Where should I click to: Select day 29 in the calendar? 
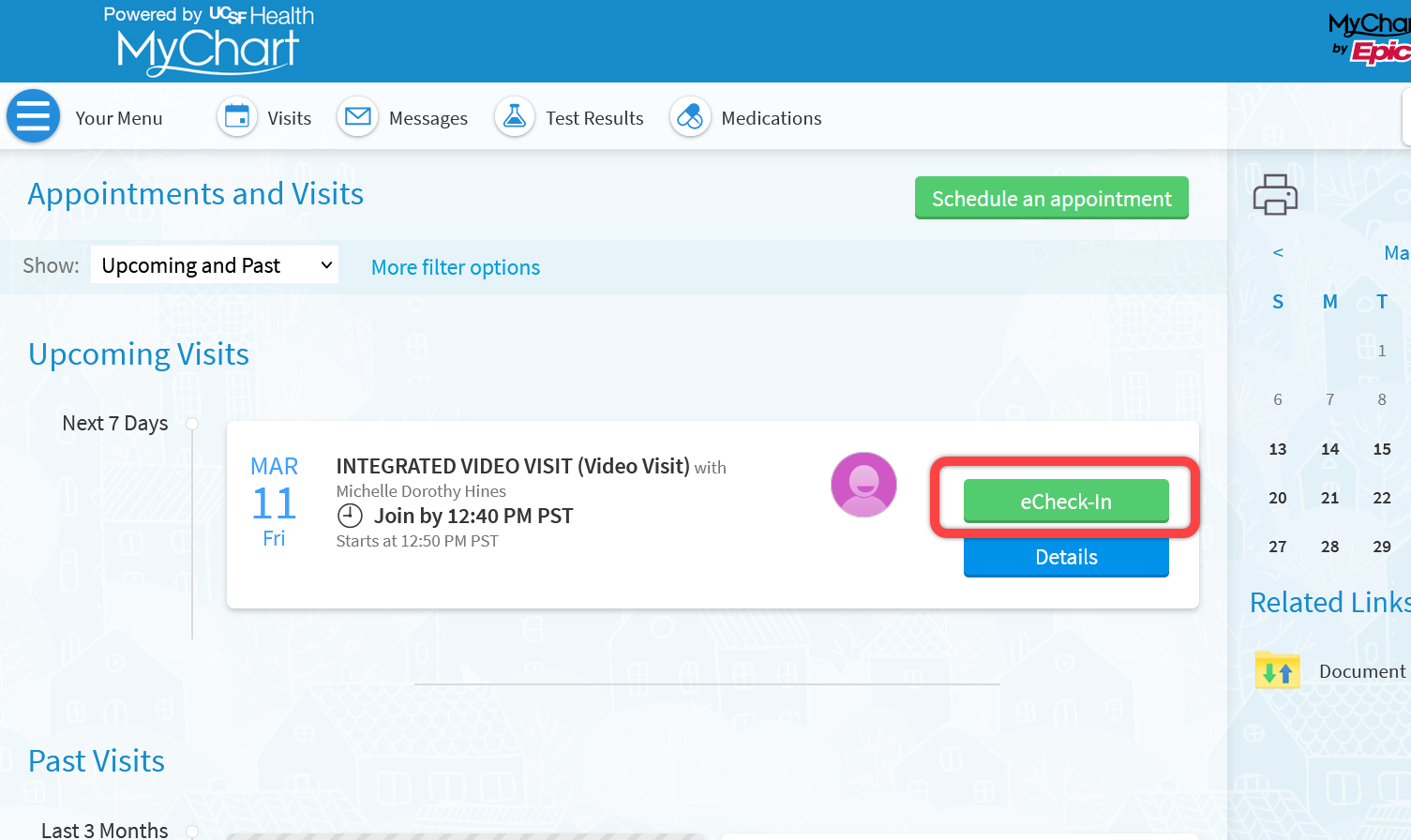(x=1382, y=547)
